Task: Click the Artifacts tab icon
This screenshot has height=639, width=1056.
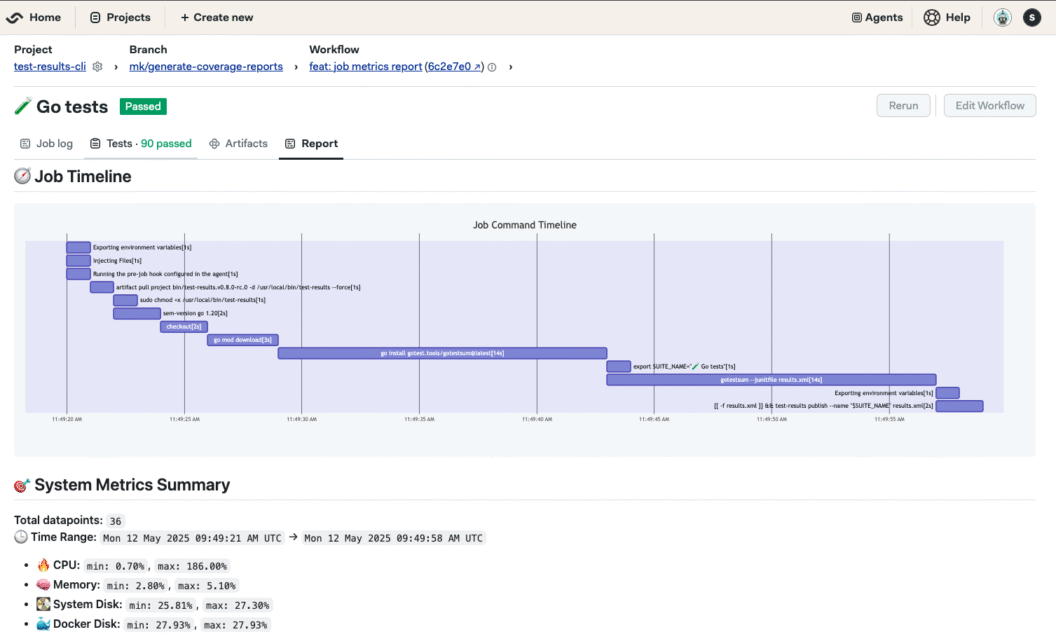Action: [x=214, y=143]
